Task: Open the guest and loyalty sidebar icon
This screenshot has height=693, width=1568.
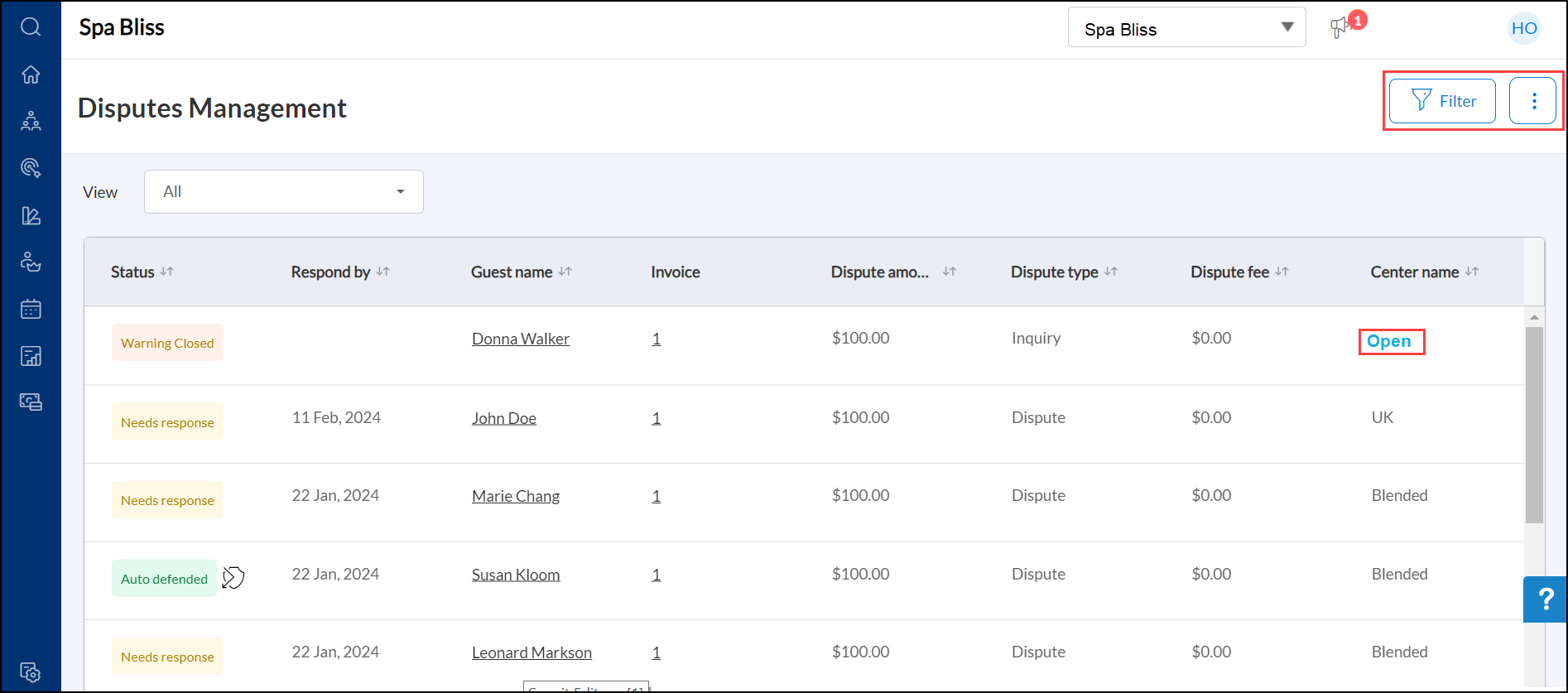Action: pyautogui.click(x=31, y=262)
